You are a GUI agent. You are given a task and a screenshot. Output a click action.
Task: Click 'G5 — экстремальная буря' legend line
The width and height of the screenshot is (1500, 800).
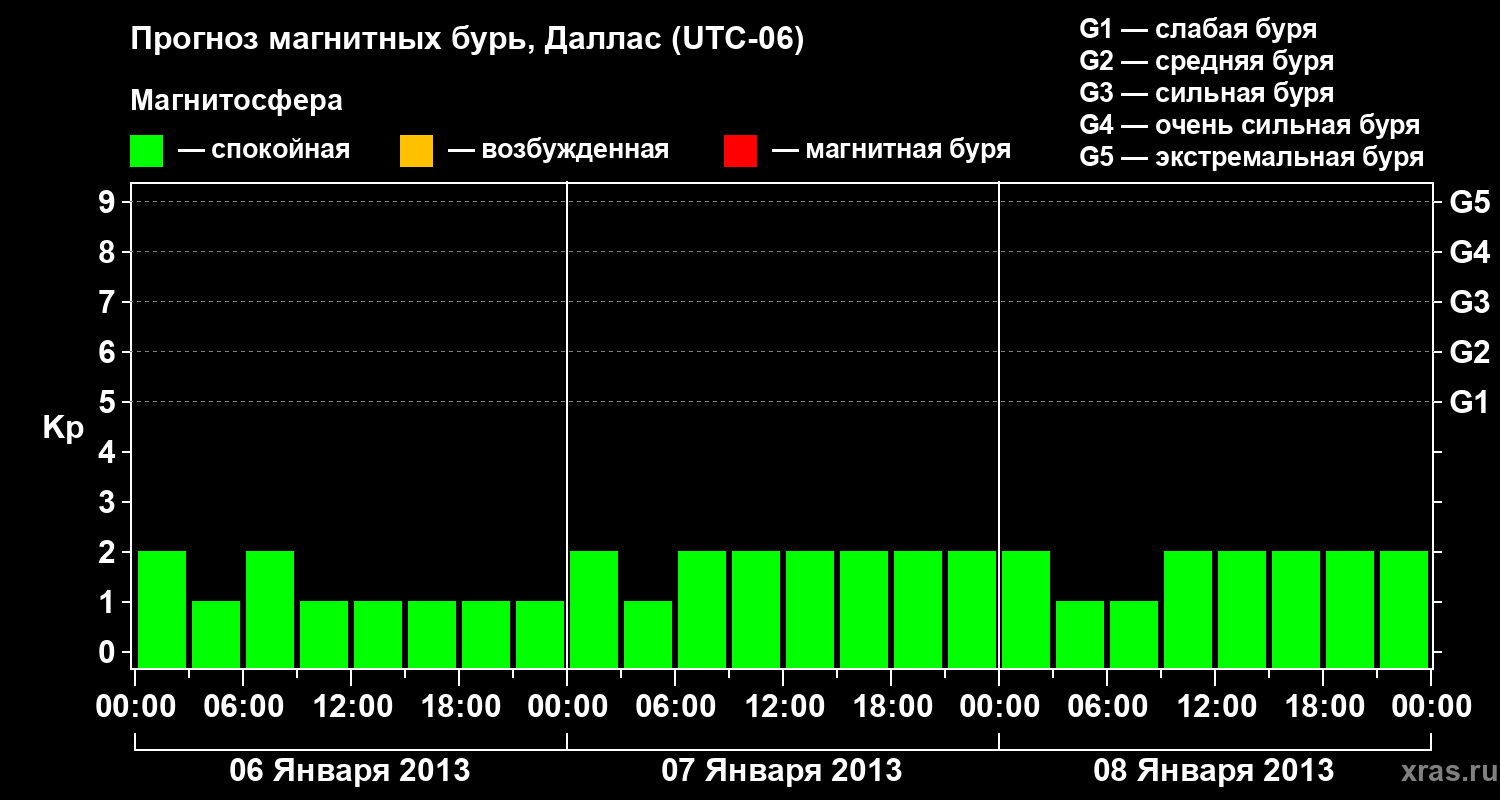tap(1252, 157)
